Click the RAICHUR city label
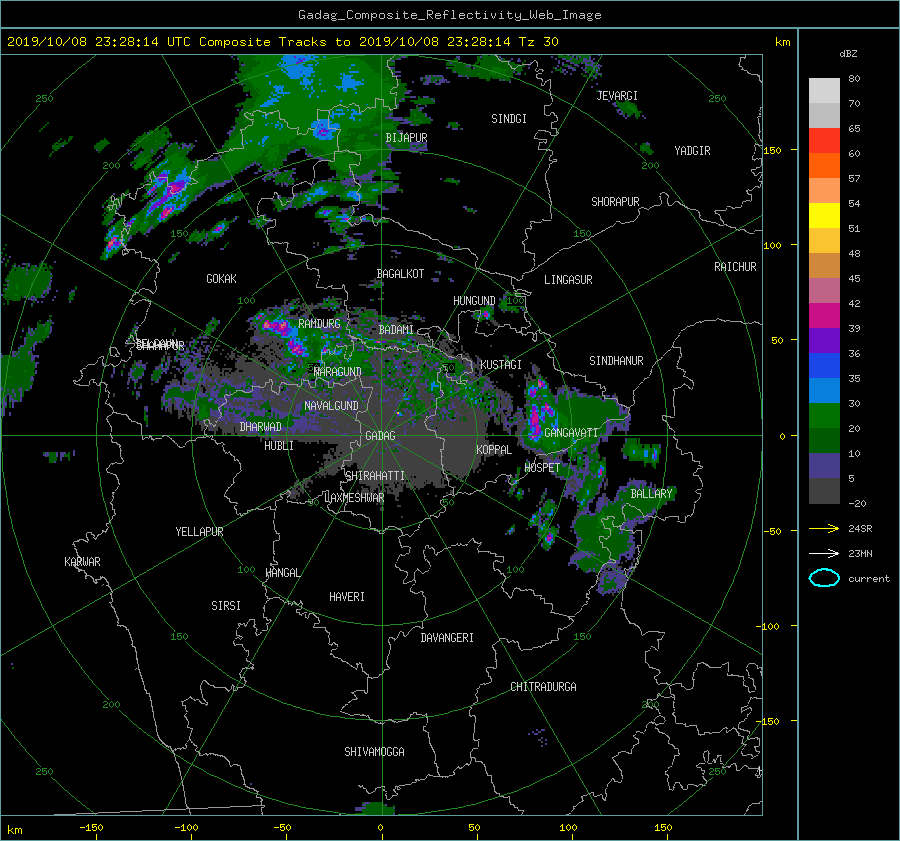 click(735, 267)
